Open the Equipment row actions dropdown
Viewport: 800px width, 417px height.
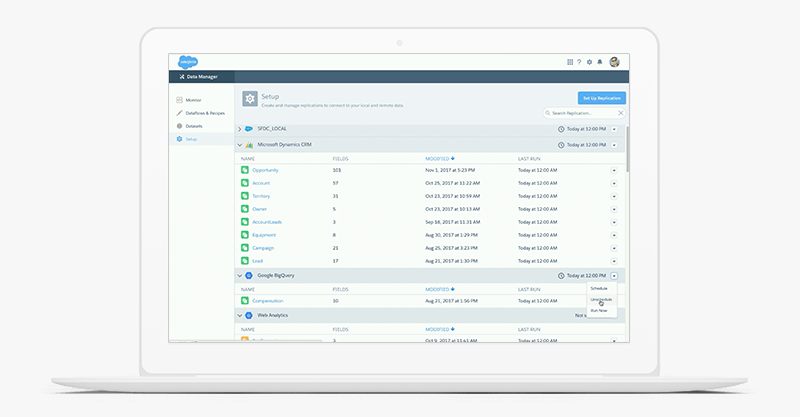pyautogui.click(x=614, y=235)
